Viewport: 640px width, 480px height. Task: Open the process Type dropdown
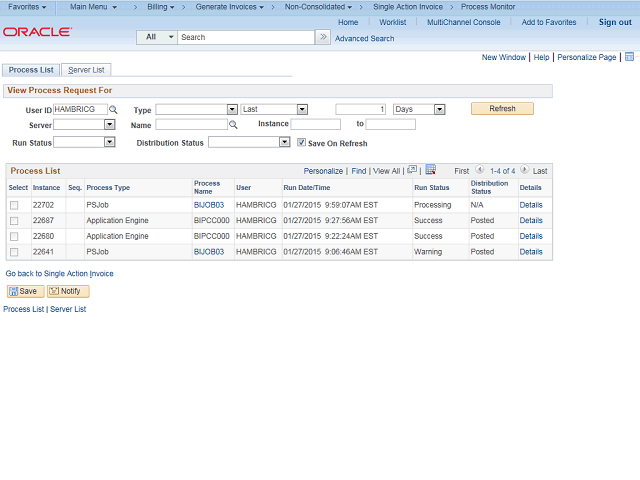pos(232,109)
